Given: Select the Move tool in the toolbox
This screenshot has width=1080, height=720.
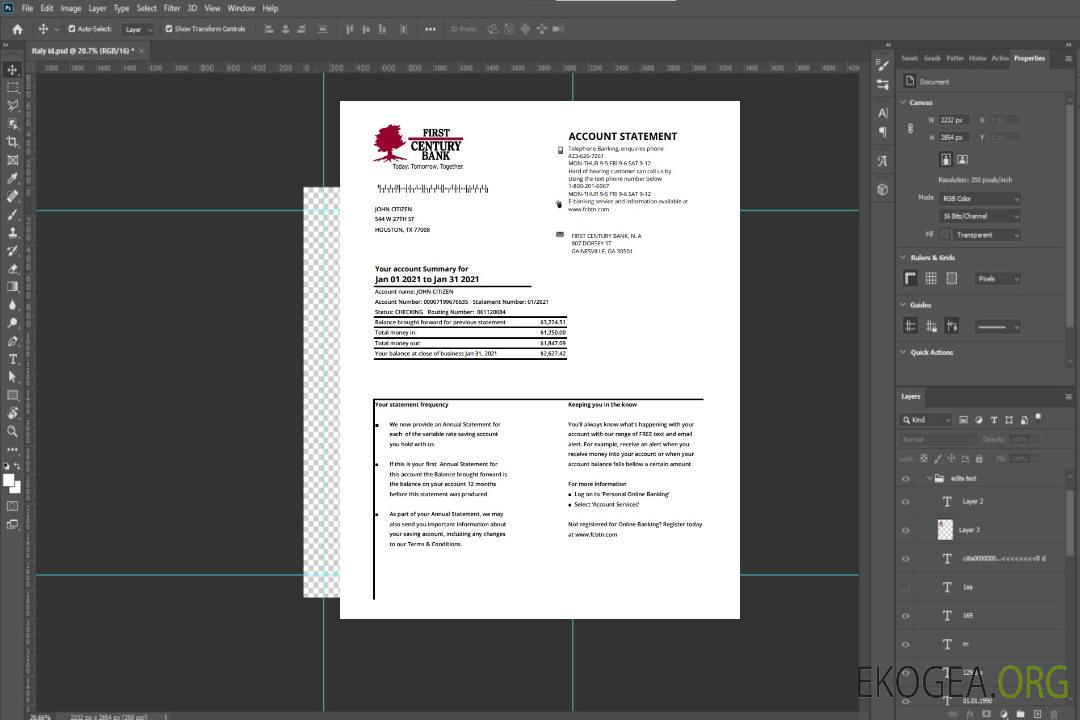Looking at the screenshot, I should click(x=12, y=70).
